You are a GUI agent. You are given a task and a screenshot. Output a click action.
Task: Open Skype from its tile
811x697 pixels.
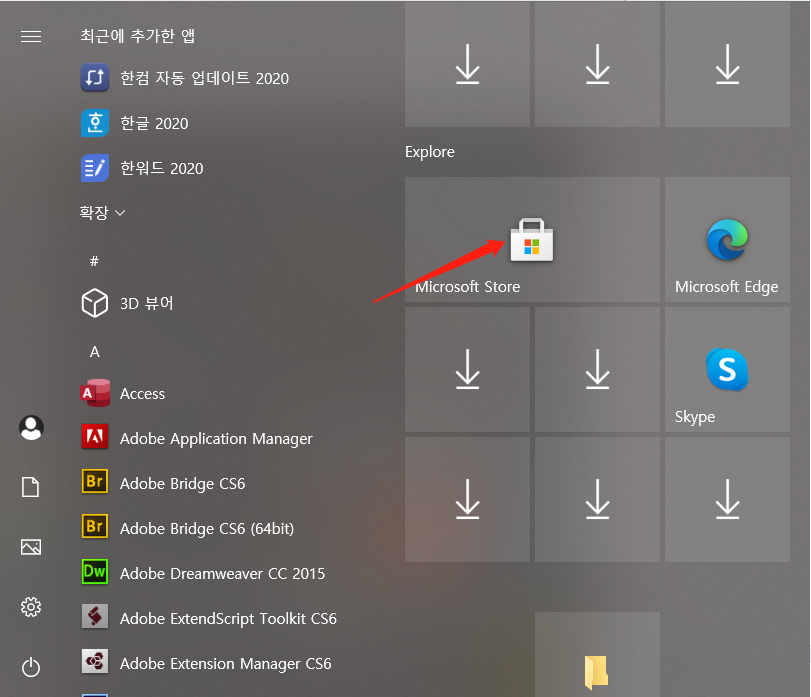pos(727,370)
